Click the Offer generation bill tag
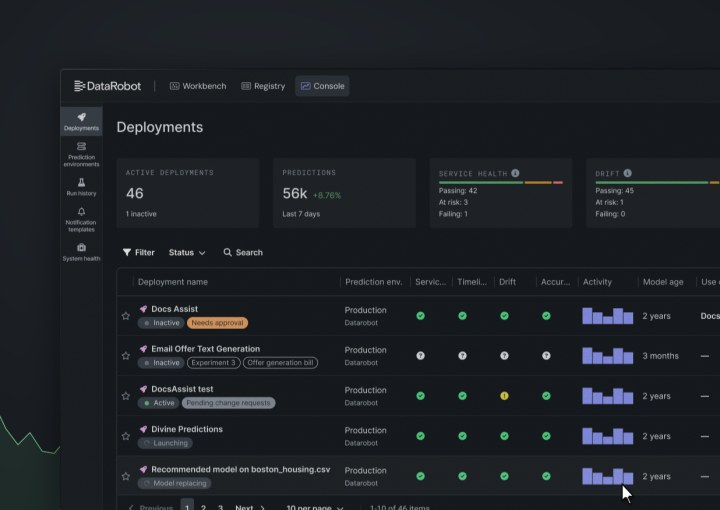The height and width of the screenshot is (510, 720). (280, 363)
